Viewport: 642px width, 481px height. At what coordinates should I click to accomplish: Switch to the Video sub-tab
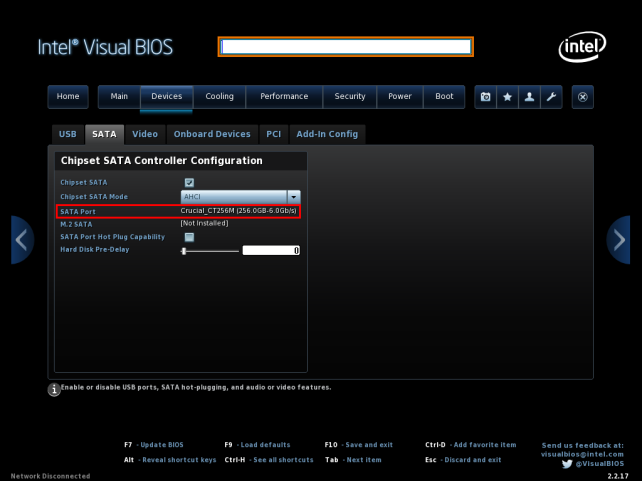click(145, 134)
